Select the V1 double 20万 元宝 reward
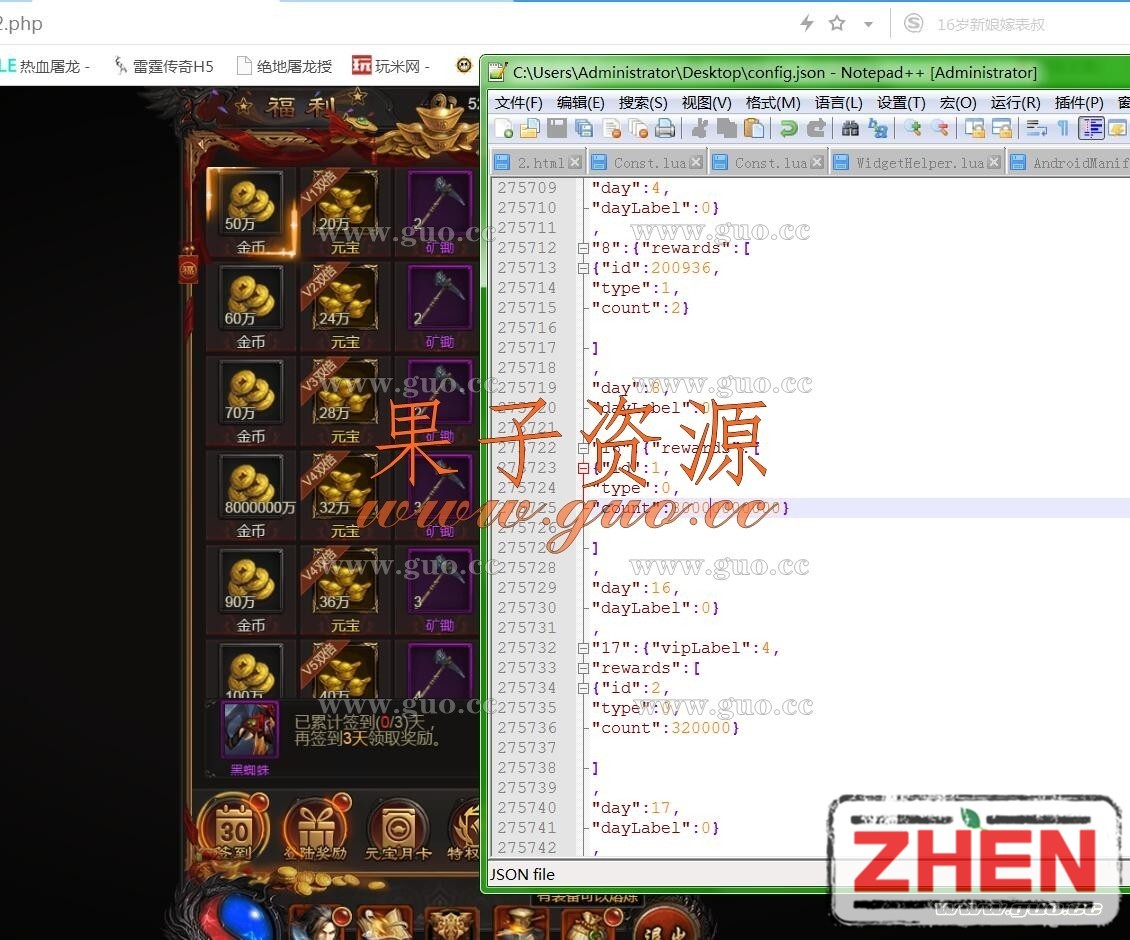Image resolution: width=1130 pixels, height=940 pixels. tap(345, 213)
